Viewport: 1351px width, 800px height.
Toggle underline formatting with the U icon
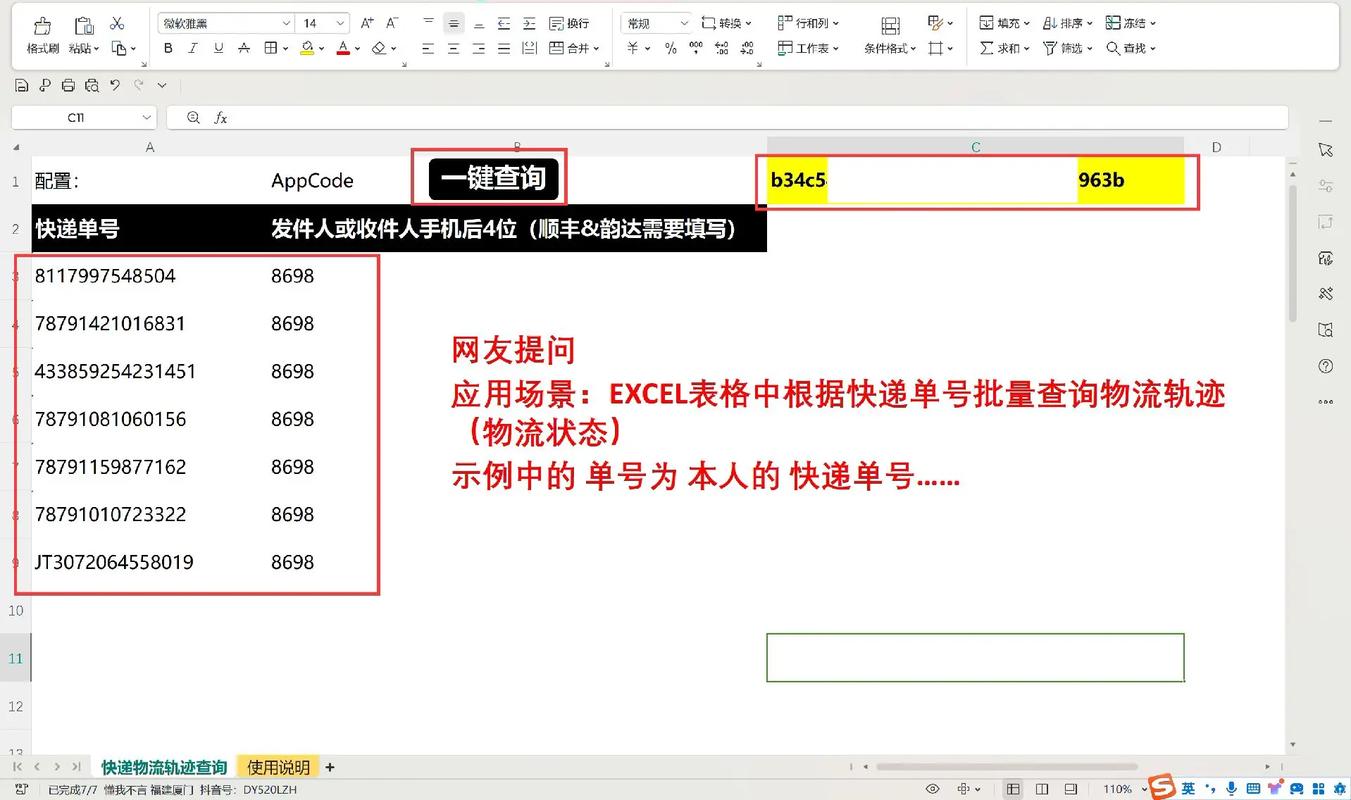pyautogui.click(x=217, y=47)
